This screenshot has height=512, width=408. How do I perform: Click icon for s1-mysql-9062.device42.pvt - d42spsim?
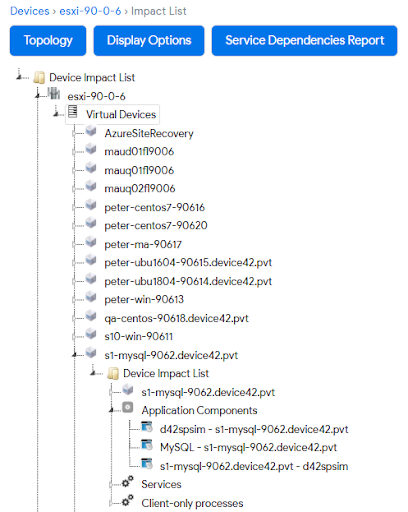(x=147, y=463)
